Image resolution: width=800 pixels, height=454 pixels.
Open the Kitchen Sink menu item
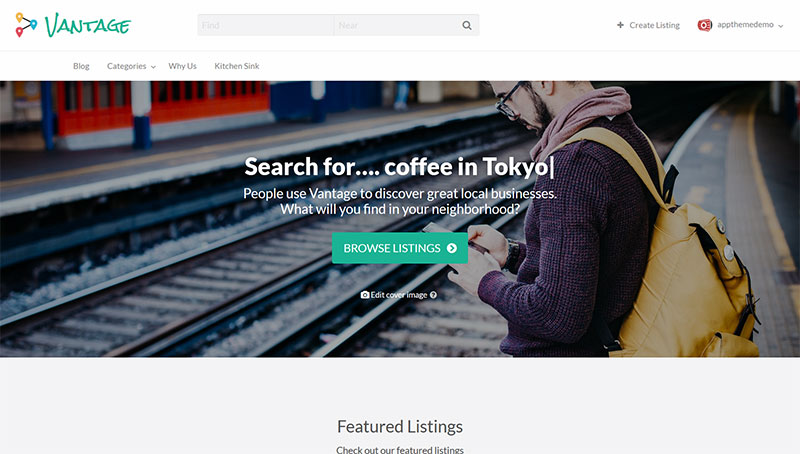237,66
